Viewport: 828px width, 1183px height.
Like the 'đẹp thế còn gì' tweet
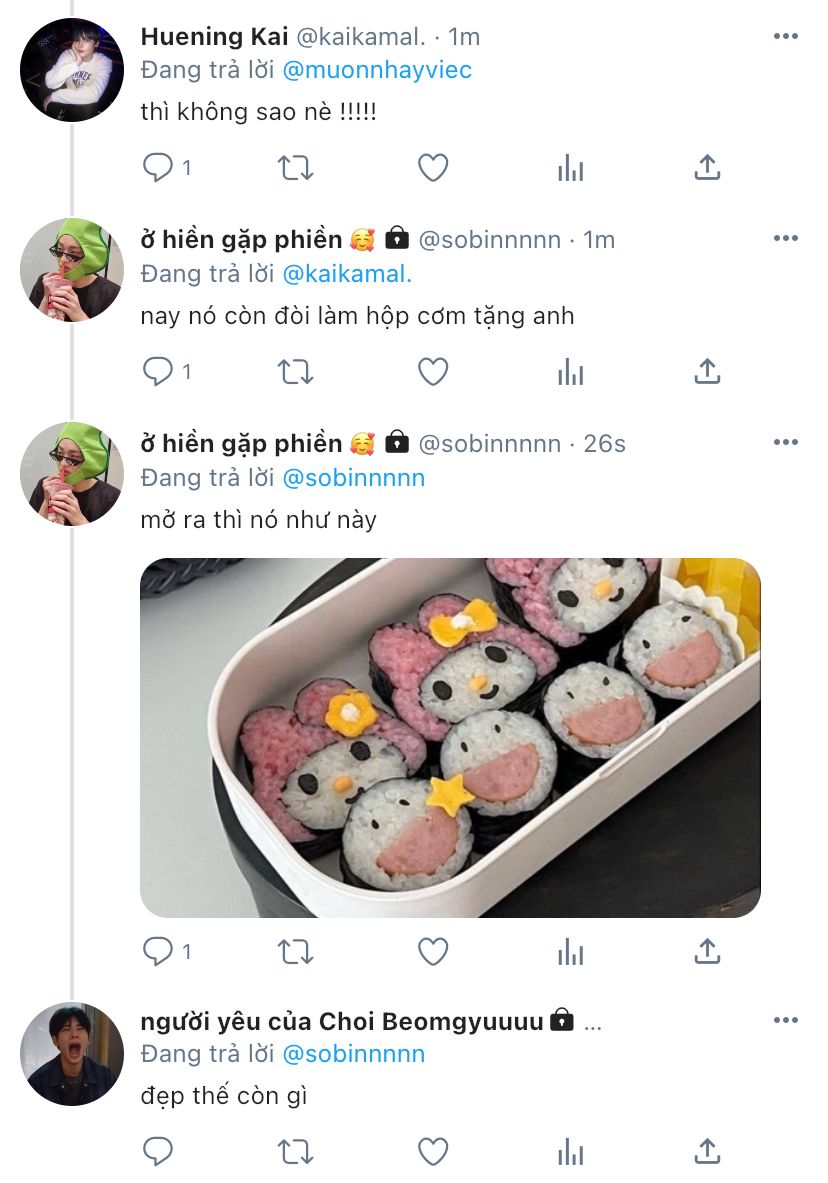coord(433,1152)
